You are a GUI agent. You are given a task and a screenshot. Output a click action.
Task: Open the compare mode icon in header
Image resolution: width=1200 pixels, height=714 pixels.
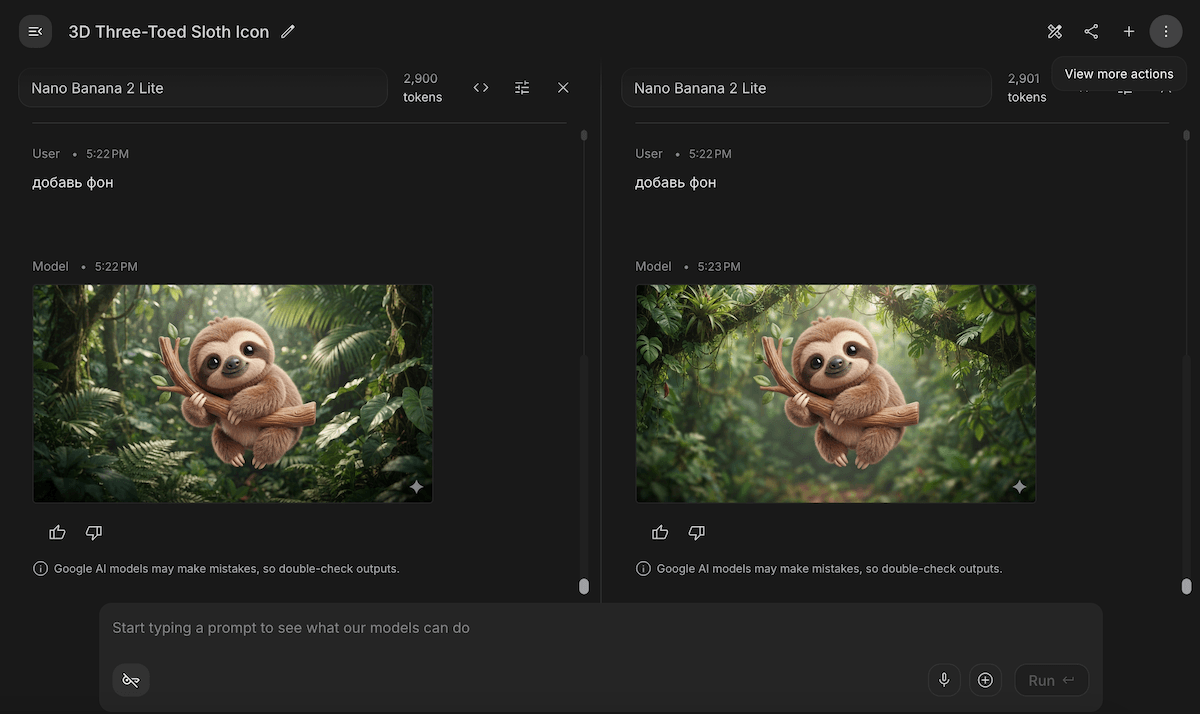(1054, 32)
